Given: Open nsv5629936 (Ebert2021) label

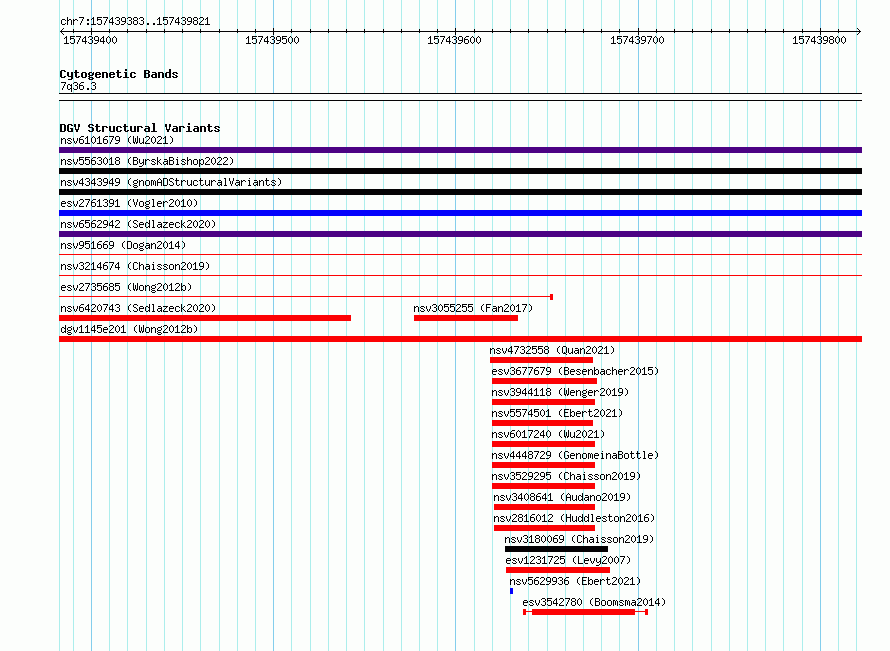Looking at the screenshot, I should point(575,581).
